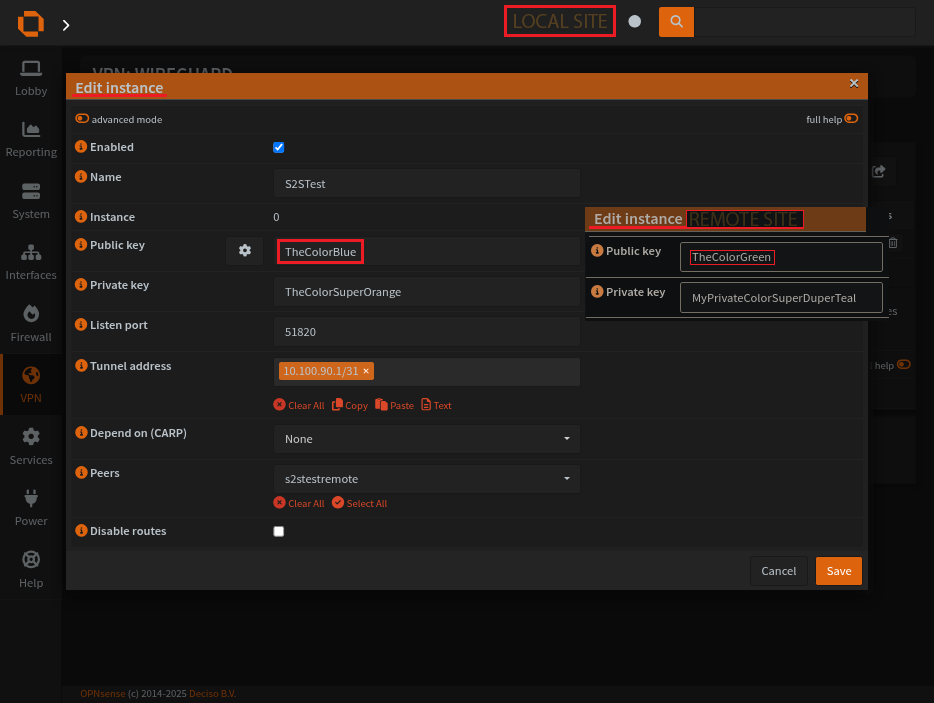Open the Depend on (CARP) dropdown
The image size is (934, 703).
(x=426, y=439)
